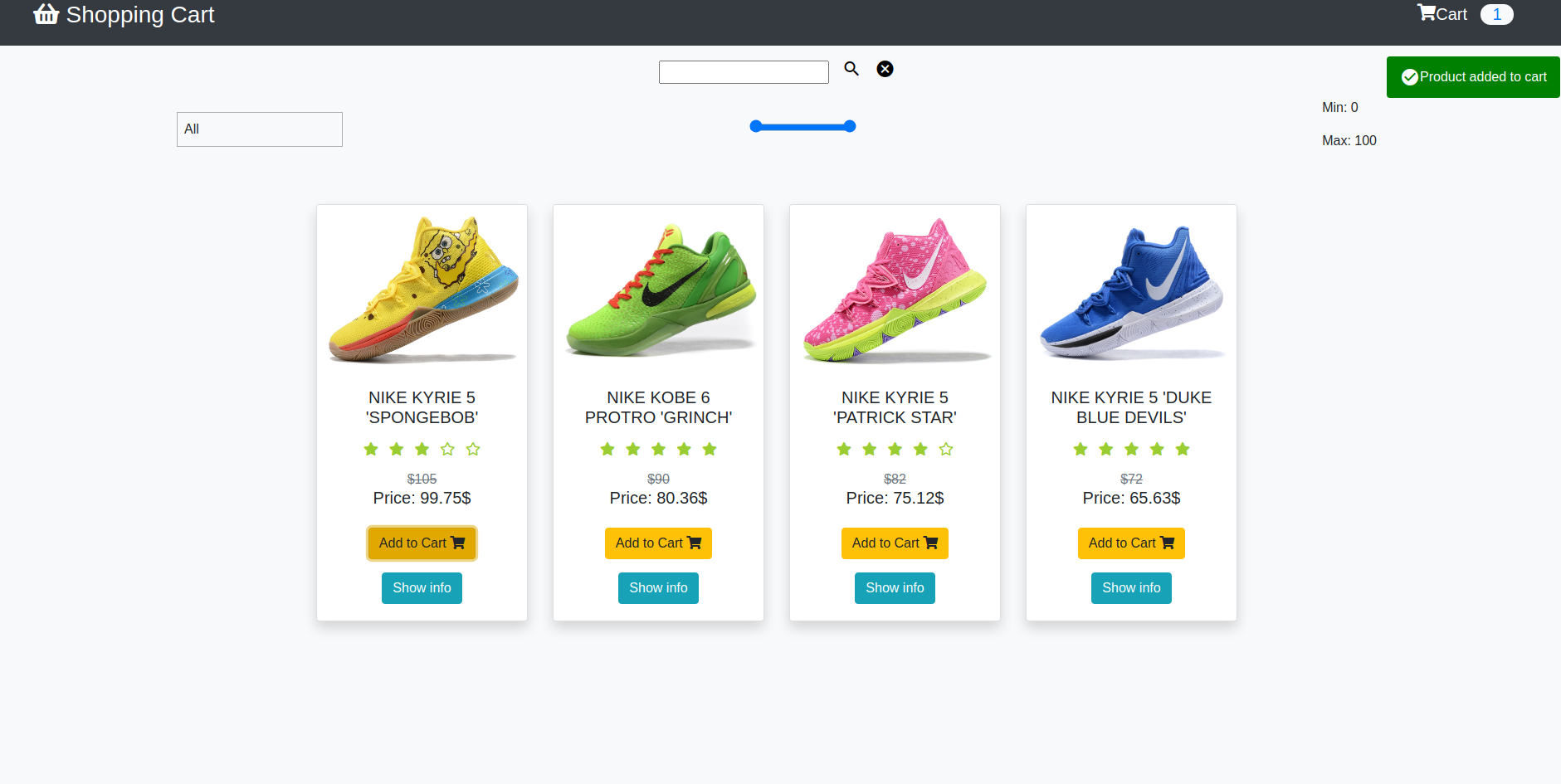Toggle the fourth star rating on the Spongebob shoe
The width and height of the screenshot is (1561, 784).
pos(447,449)
